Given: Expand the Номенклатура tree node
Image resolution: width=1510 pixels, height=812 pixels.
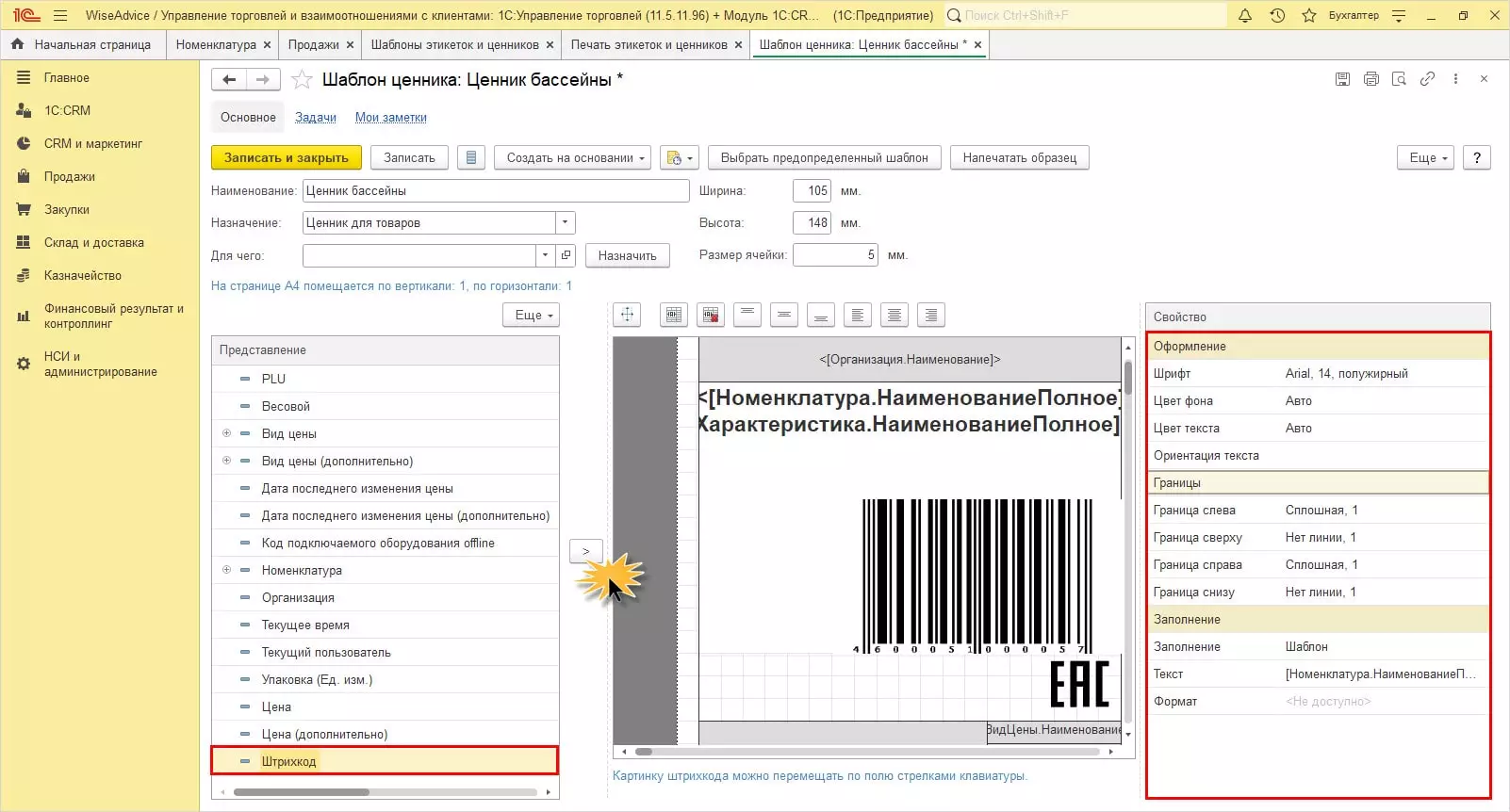Looking at the screenshot, I should coord(226,570).
